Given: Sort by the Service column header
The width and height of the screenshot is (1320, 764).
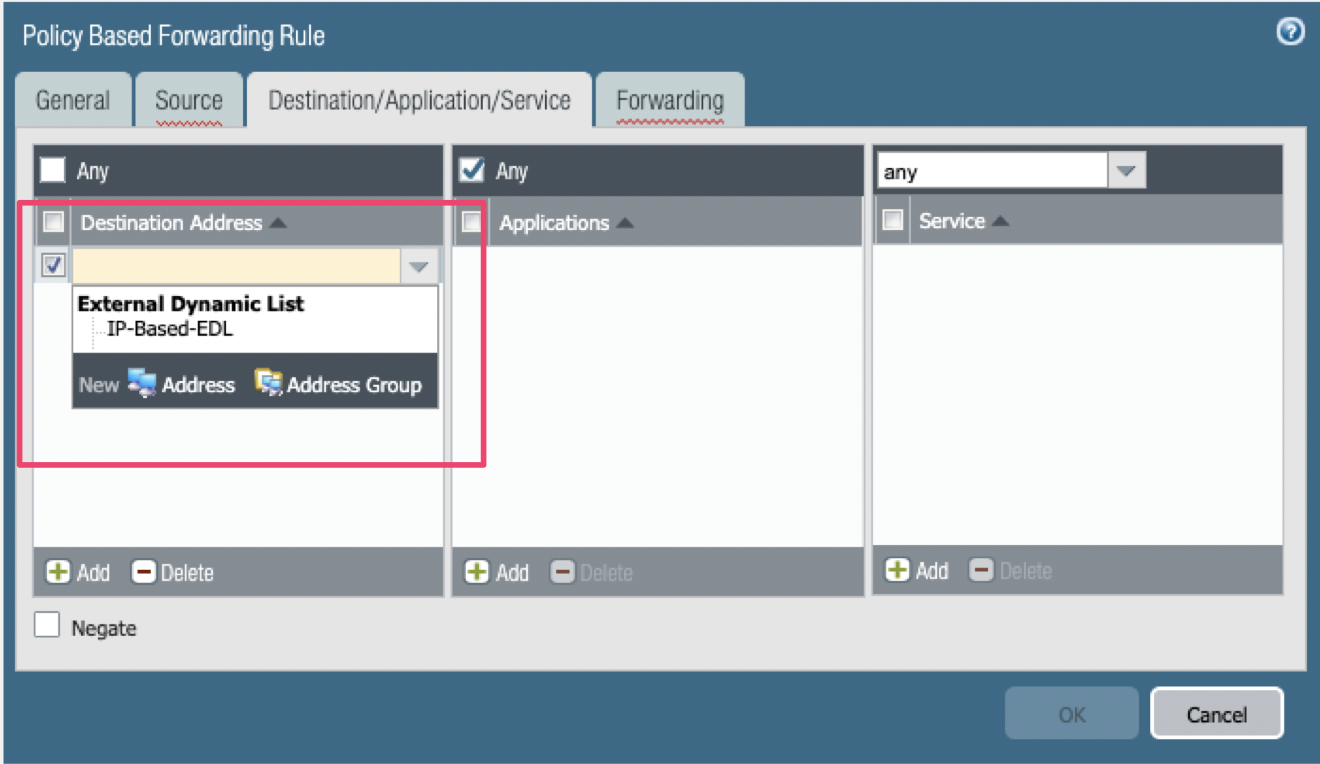Looking at the screenshot, I should coord(964,221).
